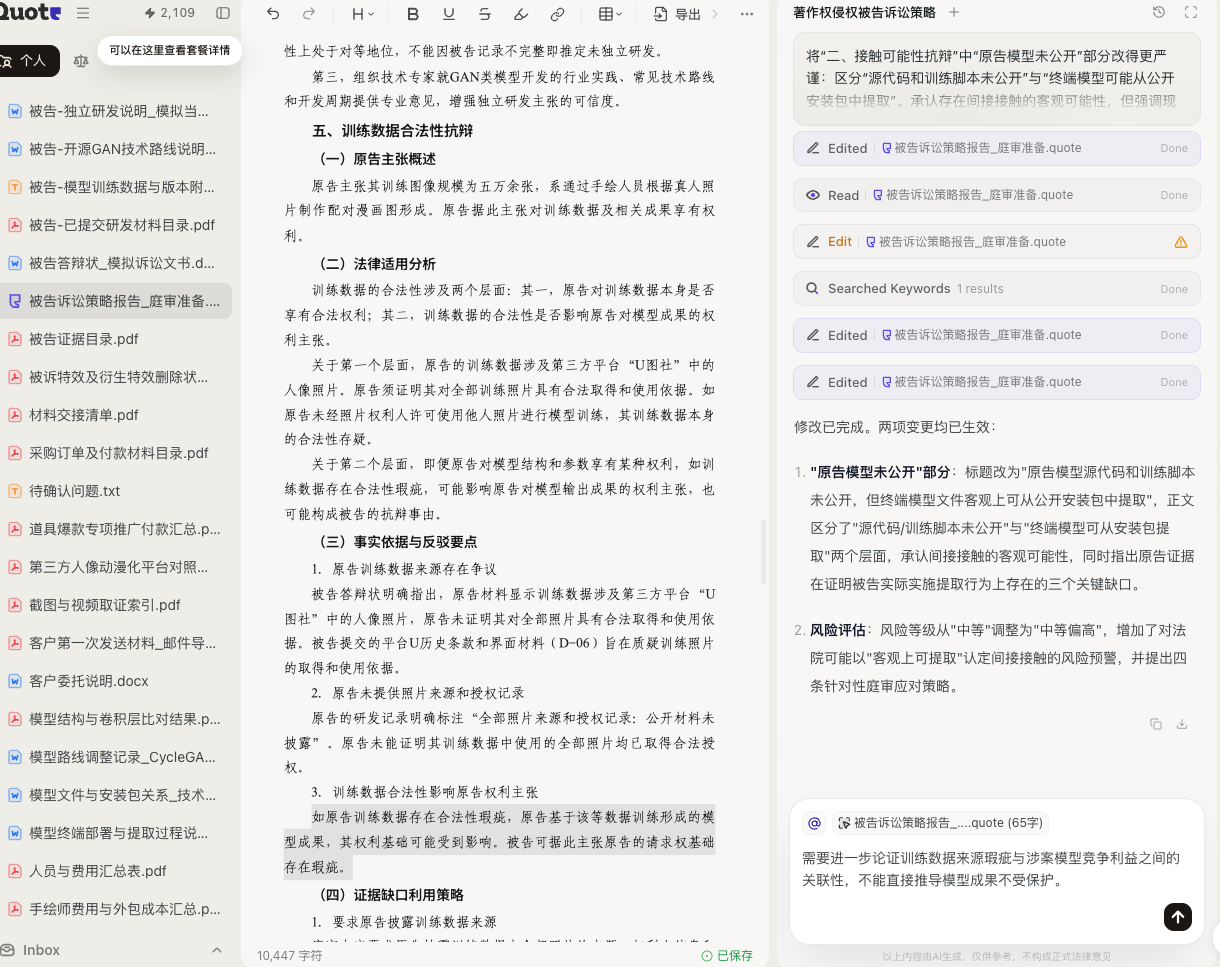The width and height of the screenshot is (1220, 967).
Task: Click the user prompt message bubble
Action: 997,80
